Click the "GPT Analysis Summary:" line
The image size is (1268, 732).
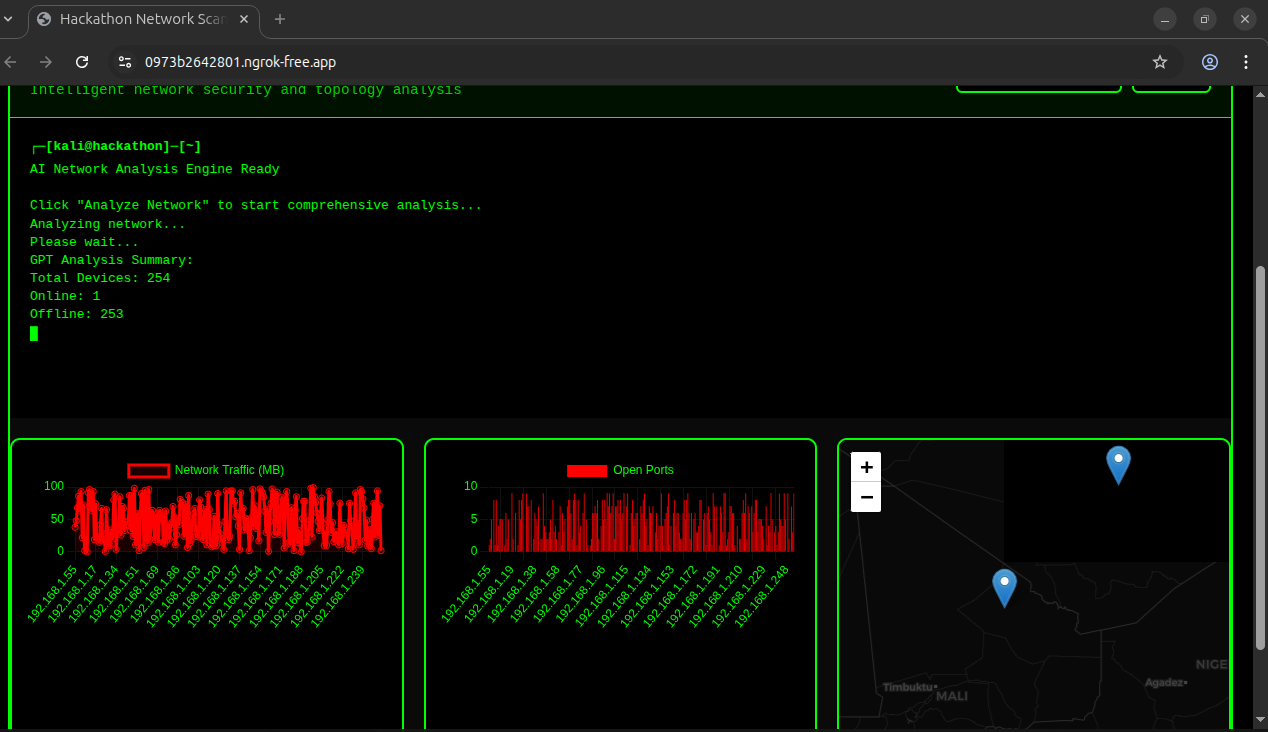coord(112,260)
